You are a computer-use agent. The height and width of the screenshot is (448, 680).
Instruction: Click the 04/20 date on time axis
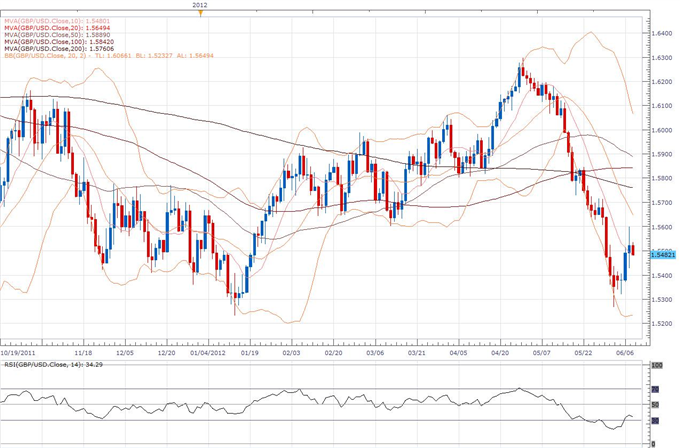pos(500,352)
